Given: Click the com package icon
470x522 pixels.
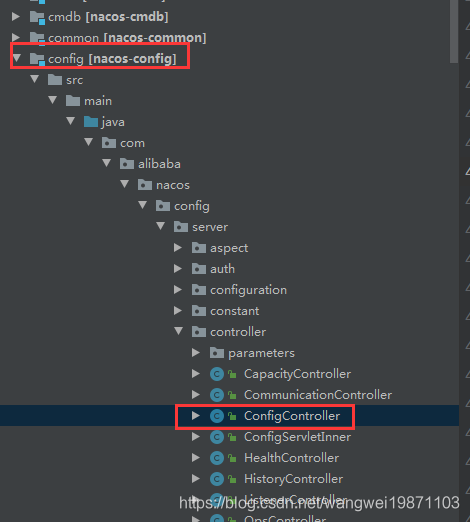Looking at the screenshot, I should click(x=109, y=143).
